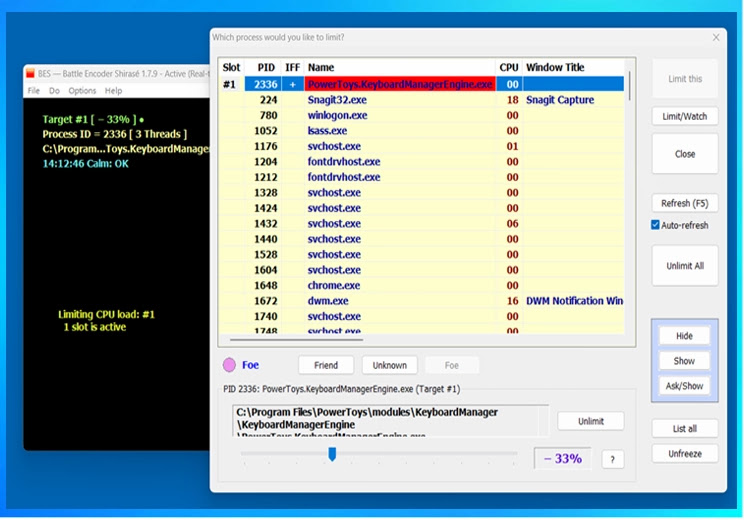Open the Options menu in BES window
744x520 pixels.
[82, 91]
